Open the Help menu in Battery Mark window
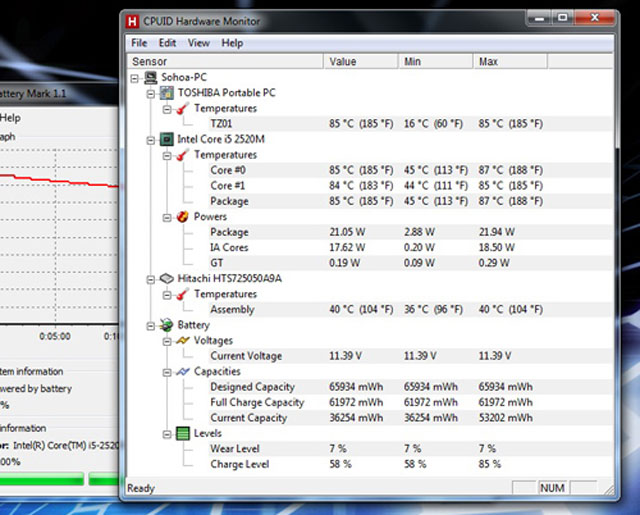Image resolution: width=640 pixels, height=515 pixels. [x=10, y=118]
